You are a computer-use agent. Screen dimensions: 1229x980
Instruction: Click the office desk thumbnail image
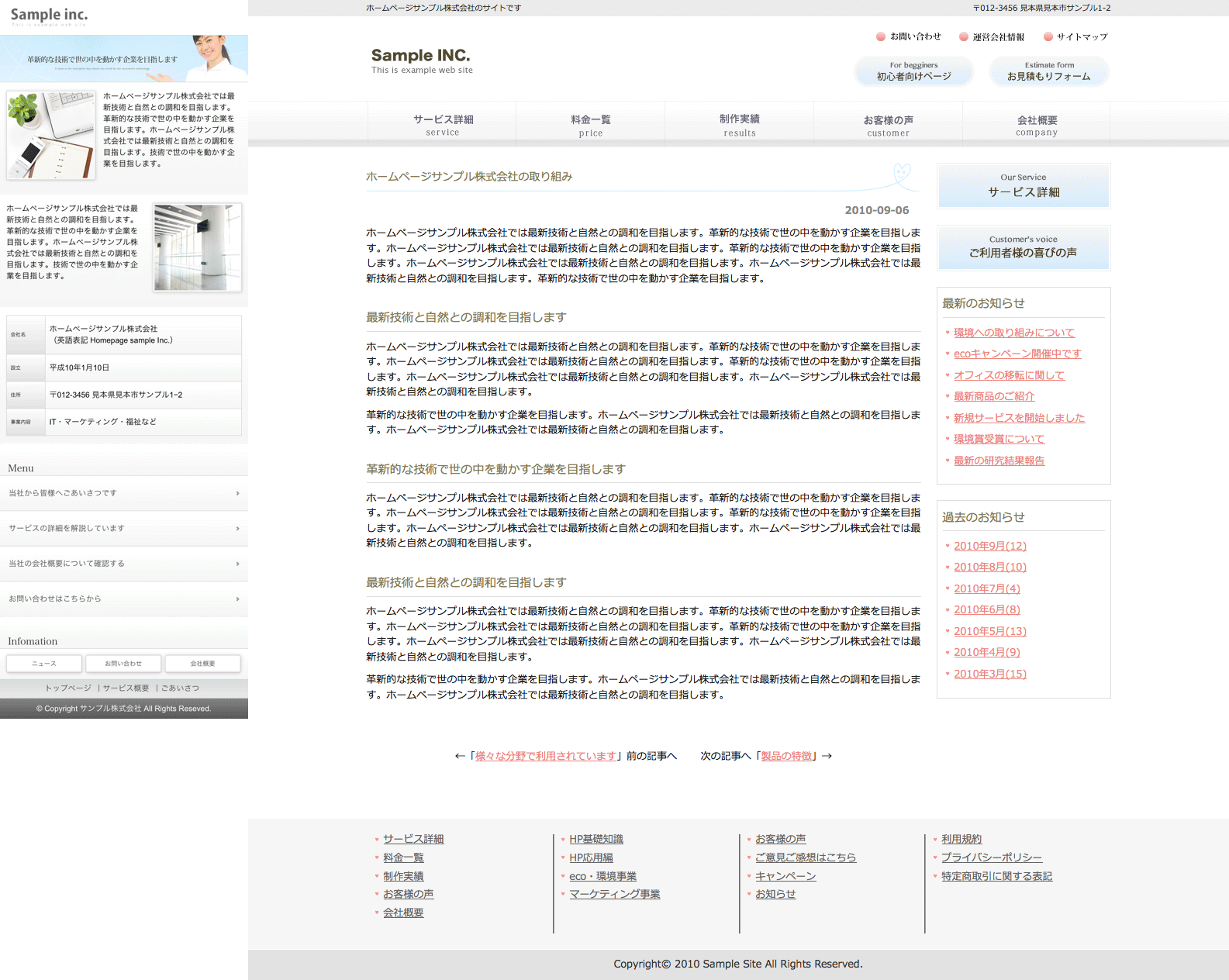pyautogui.click(x=51, y=136)
